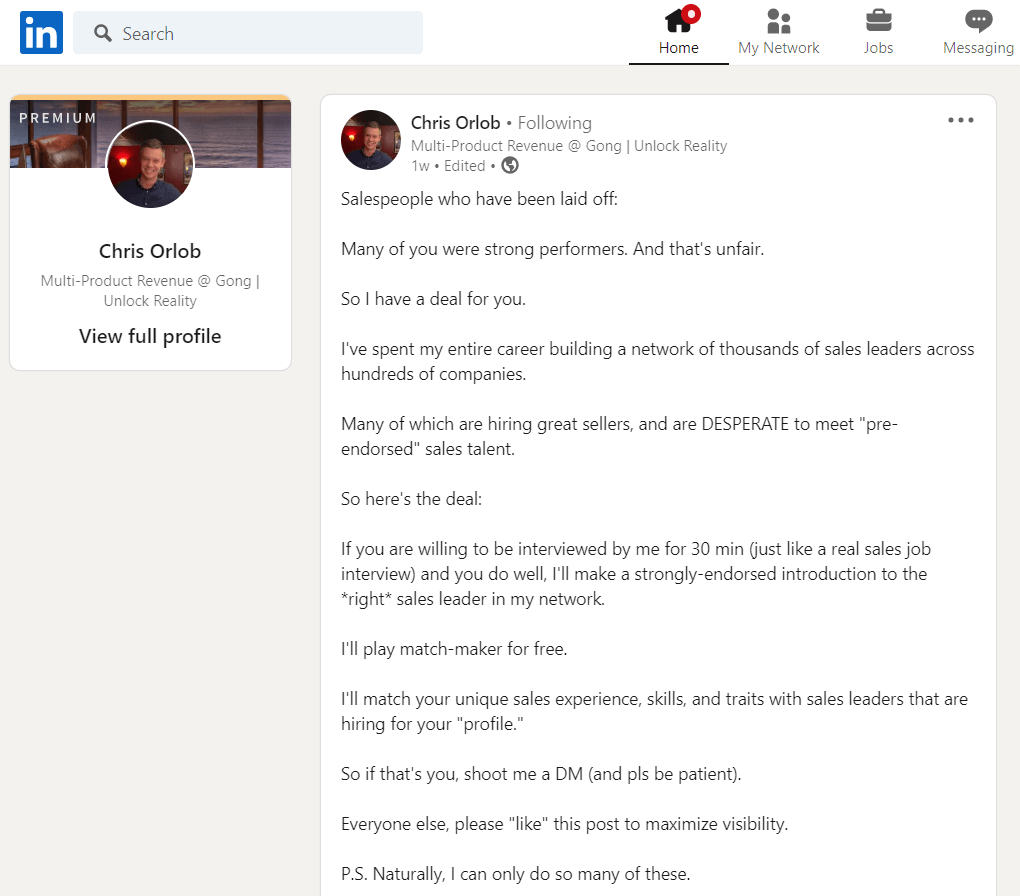The width and height of the screenshot is (1020, 896).
Task: Select the My Network people icon
Action: coord(778,22)
